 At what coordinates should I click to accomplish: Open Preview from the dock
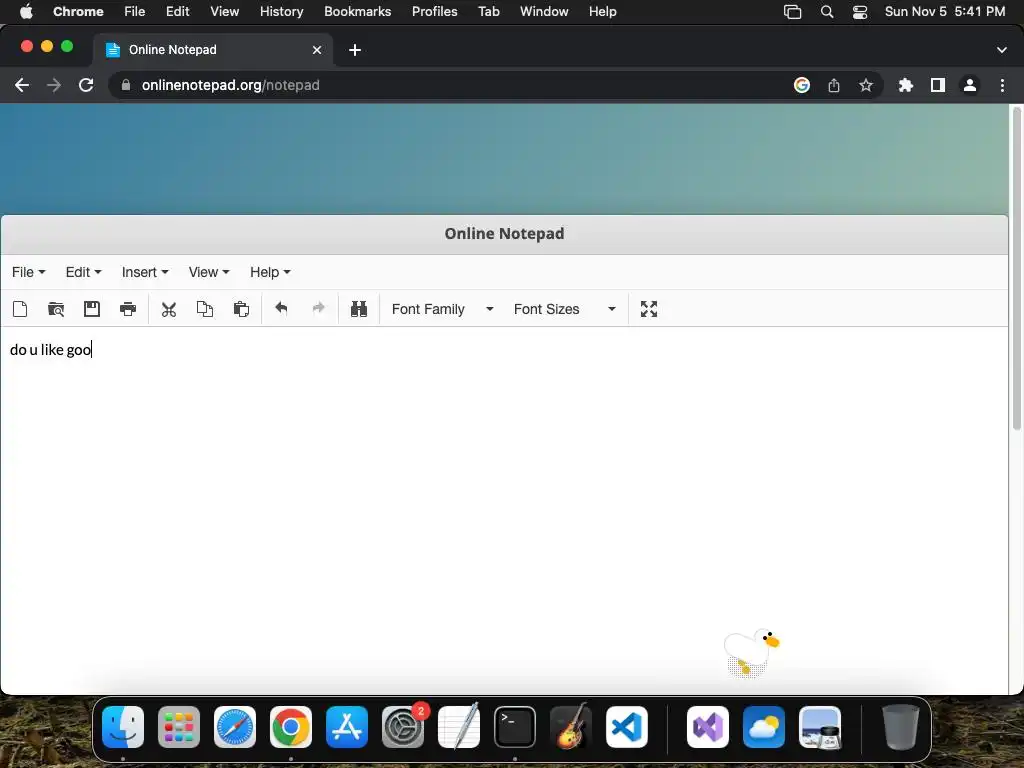click(820, 727)
